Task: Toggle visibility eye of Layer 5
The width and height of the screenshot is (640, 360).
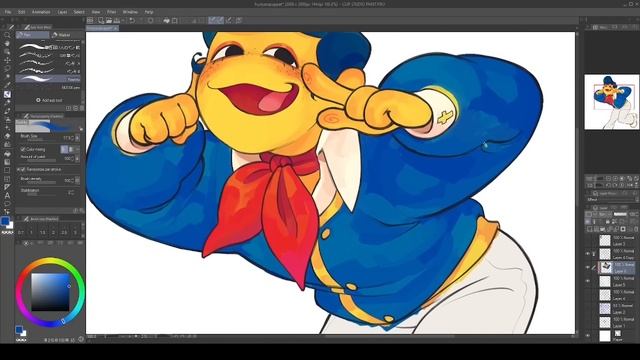Action: [x=588, y=281]
